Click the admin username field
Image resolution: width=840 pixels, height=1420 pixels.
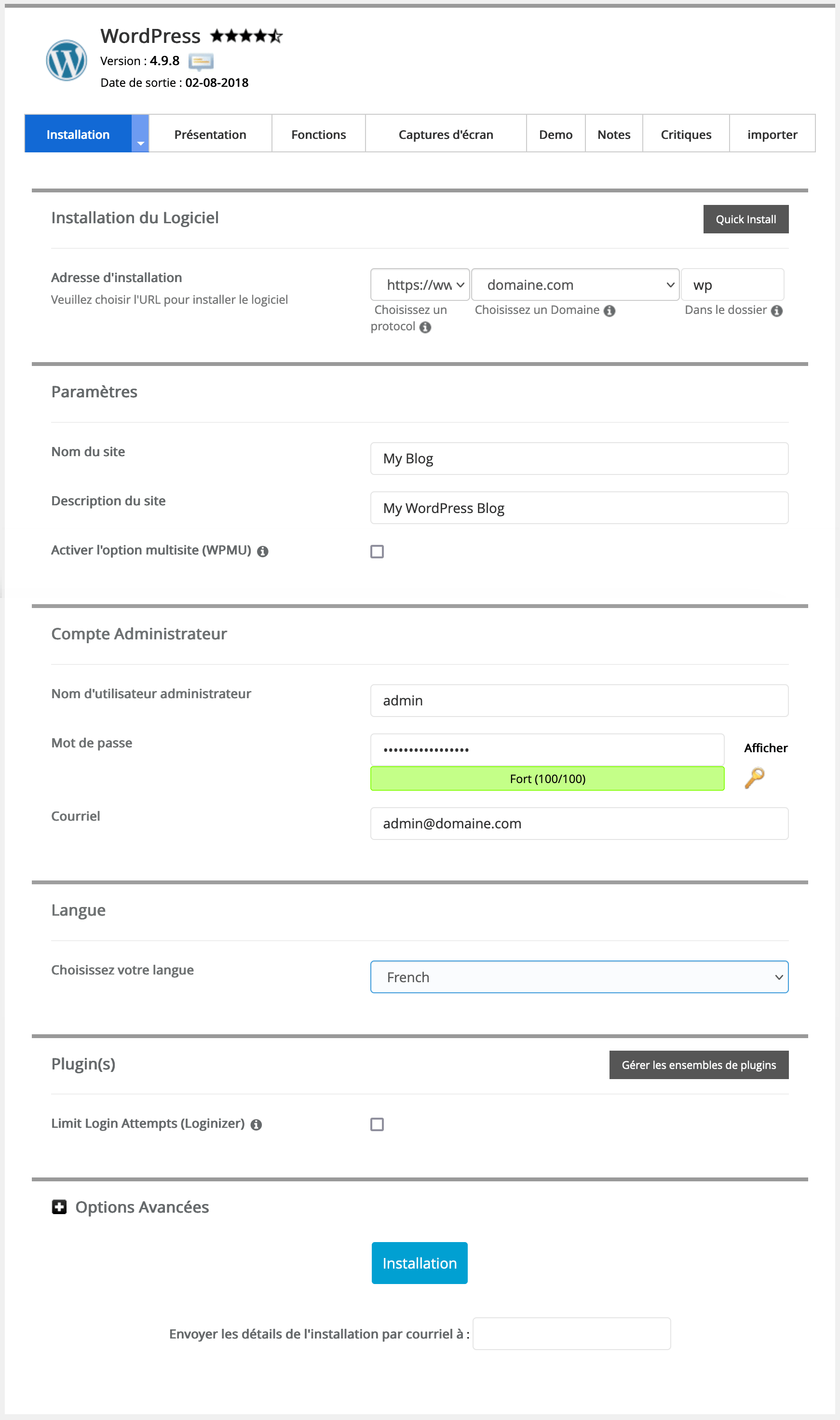click(x=579, y=701)
